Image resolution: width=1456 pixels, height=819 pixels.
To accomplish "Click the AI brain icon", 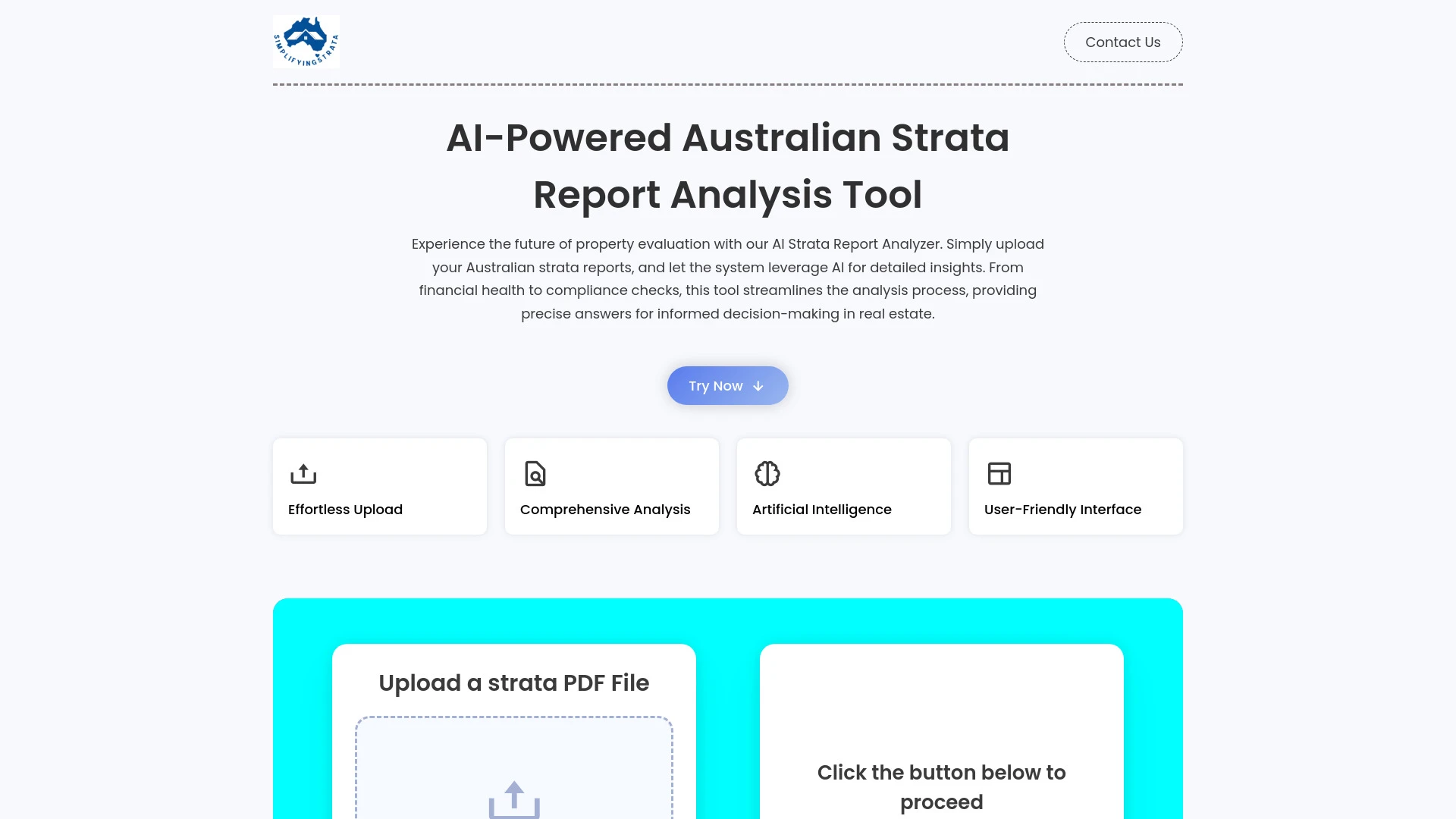I will [x=767, y=473].
